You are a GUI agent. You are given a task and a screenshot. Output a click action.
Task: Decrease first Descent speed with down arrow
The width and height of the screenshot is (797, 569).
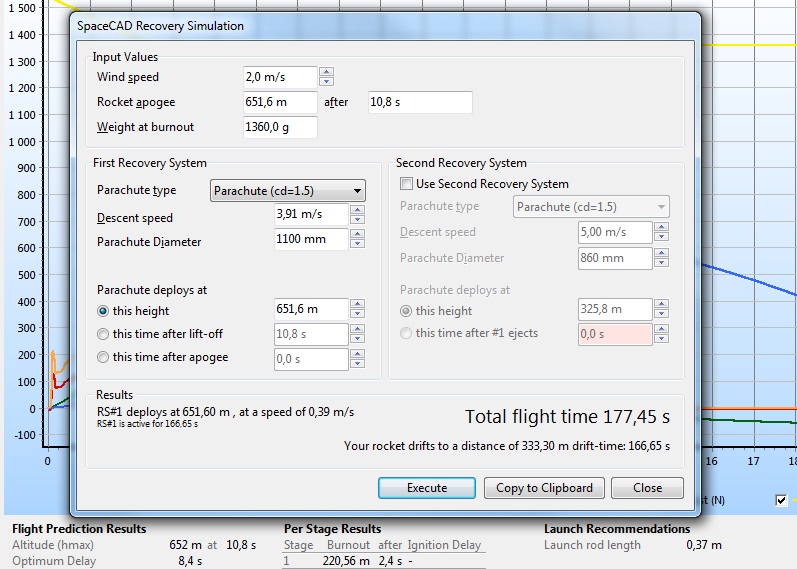click(357, 219)
